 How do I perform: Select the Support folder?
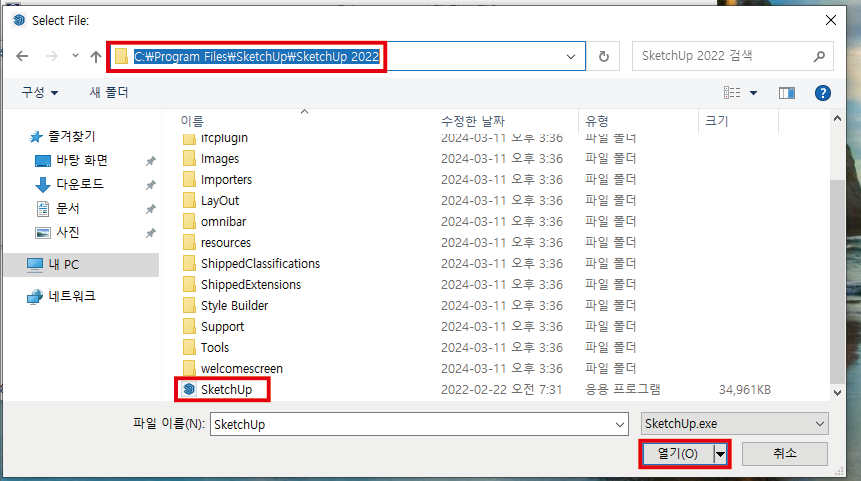coord(222,326)
